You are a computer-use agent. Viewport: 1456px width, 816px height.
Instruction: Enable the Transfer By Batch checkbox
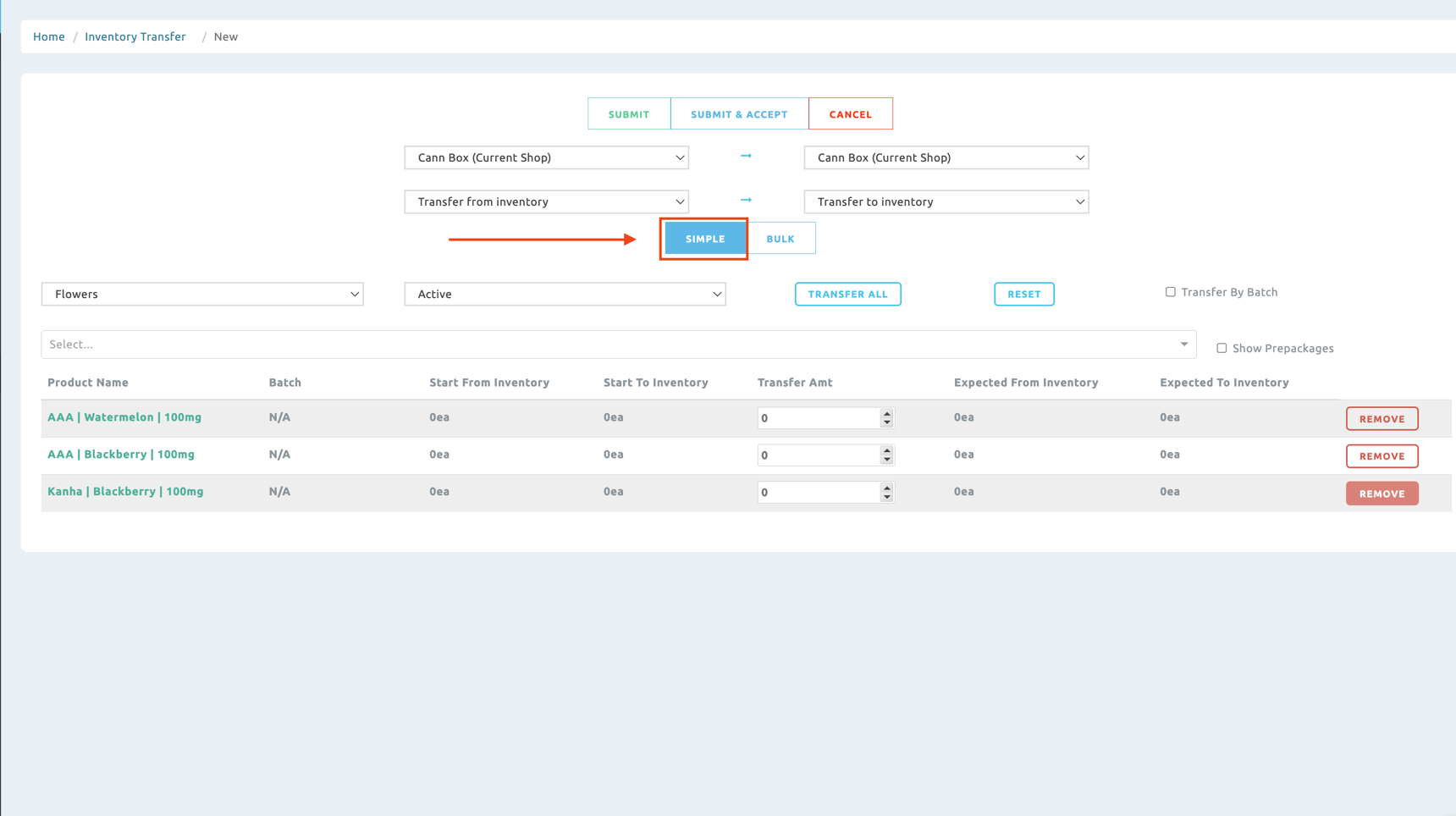(x=1171, y=292)
